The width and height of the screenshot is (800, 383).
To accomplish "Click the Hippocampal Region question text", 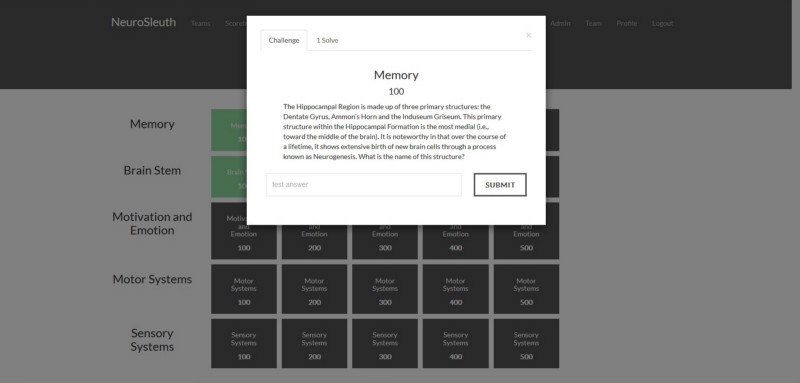I will (395, 132).
